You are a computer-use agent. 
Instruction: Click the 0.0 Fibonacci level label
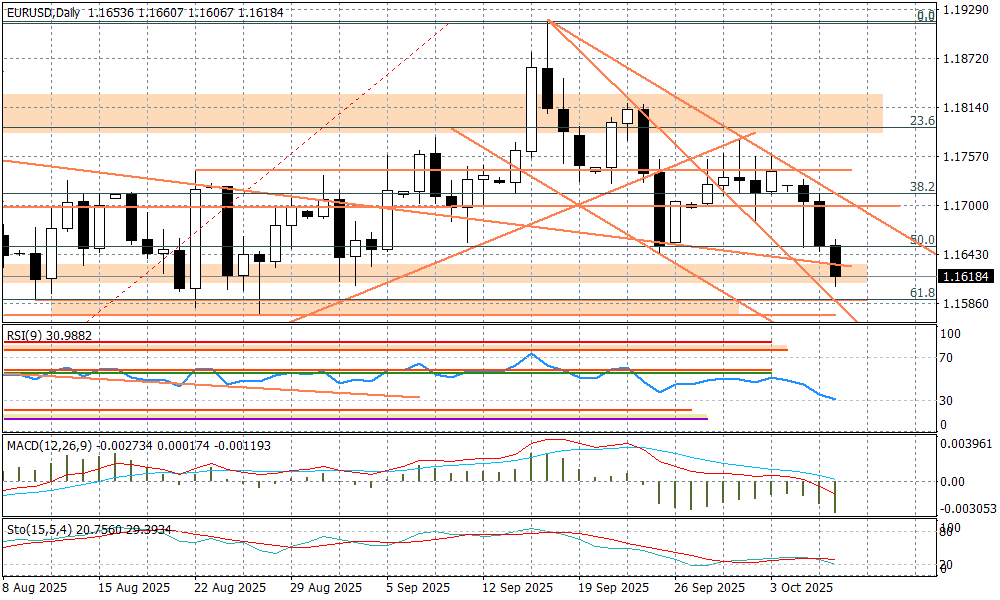(x=926, y=16)
